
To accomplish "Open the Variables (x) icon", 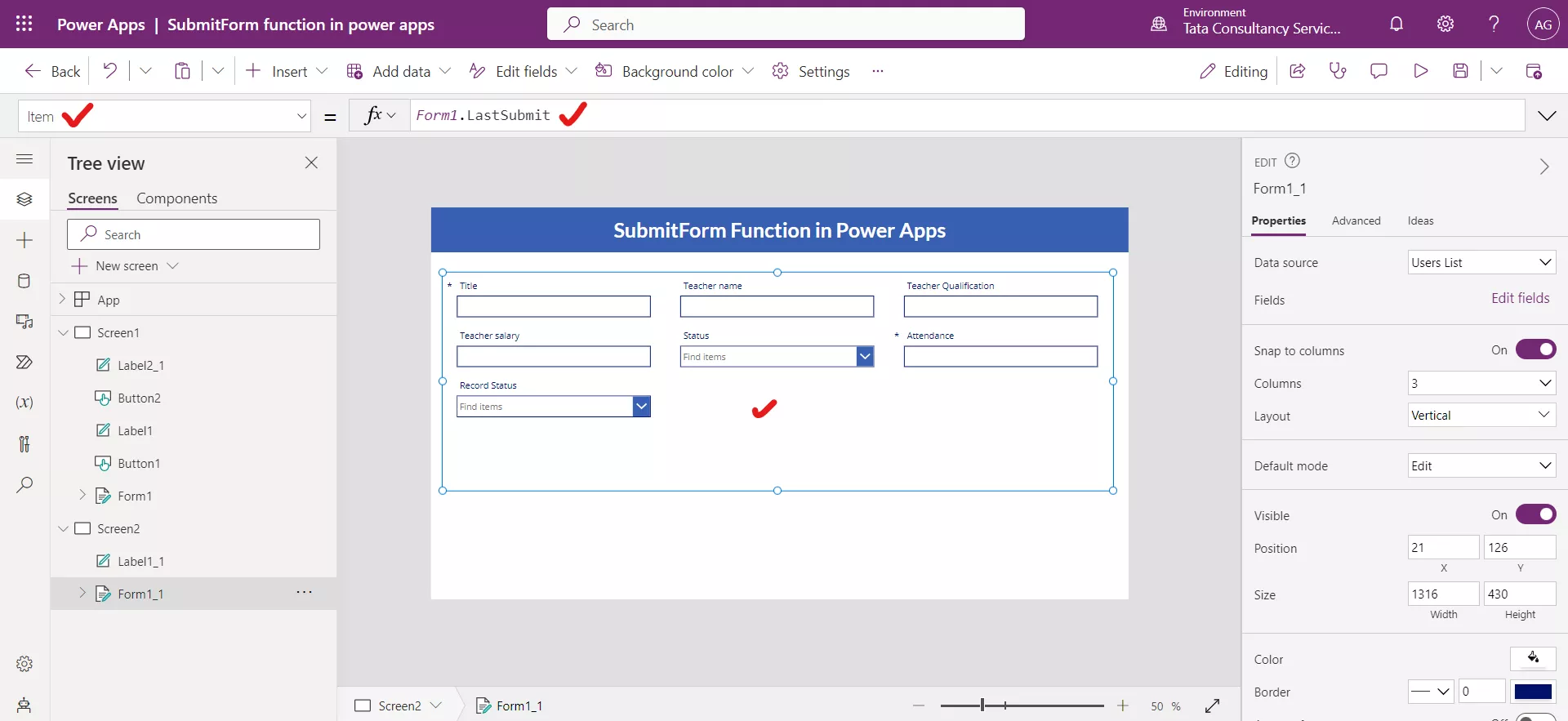I will [x=24, y=403].
